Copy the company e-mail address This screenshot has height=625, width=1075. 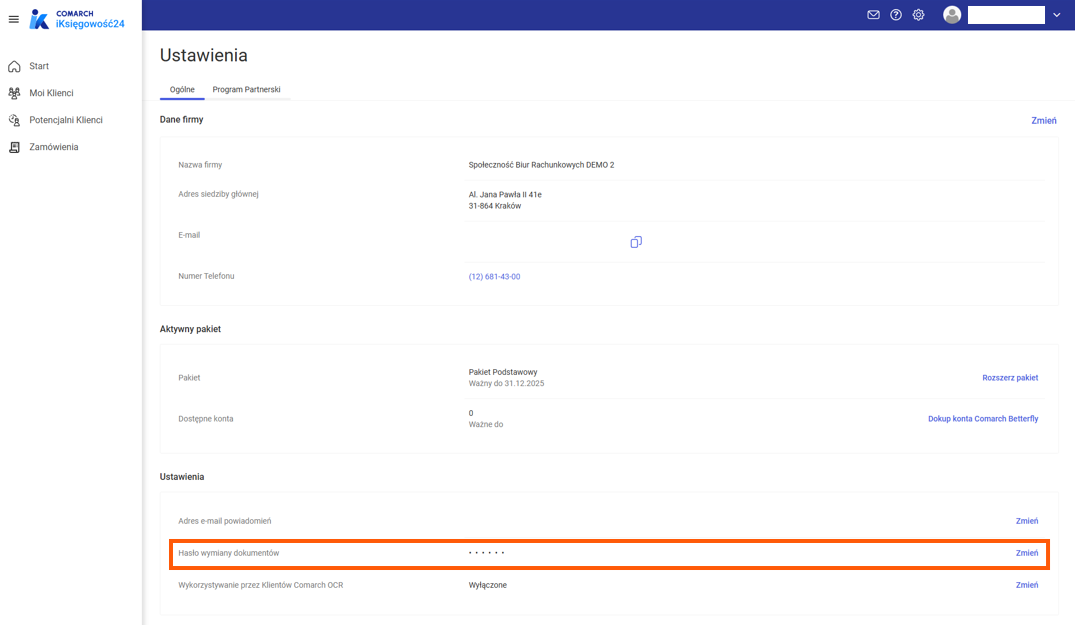coord(635,242)
